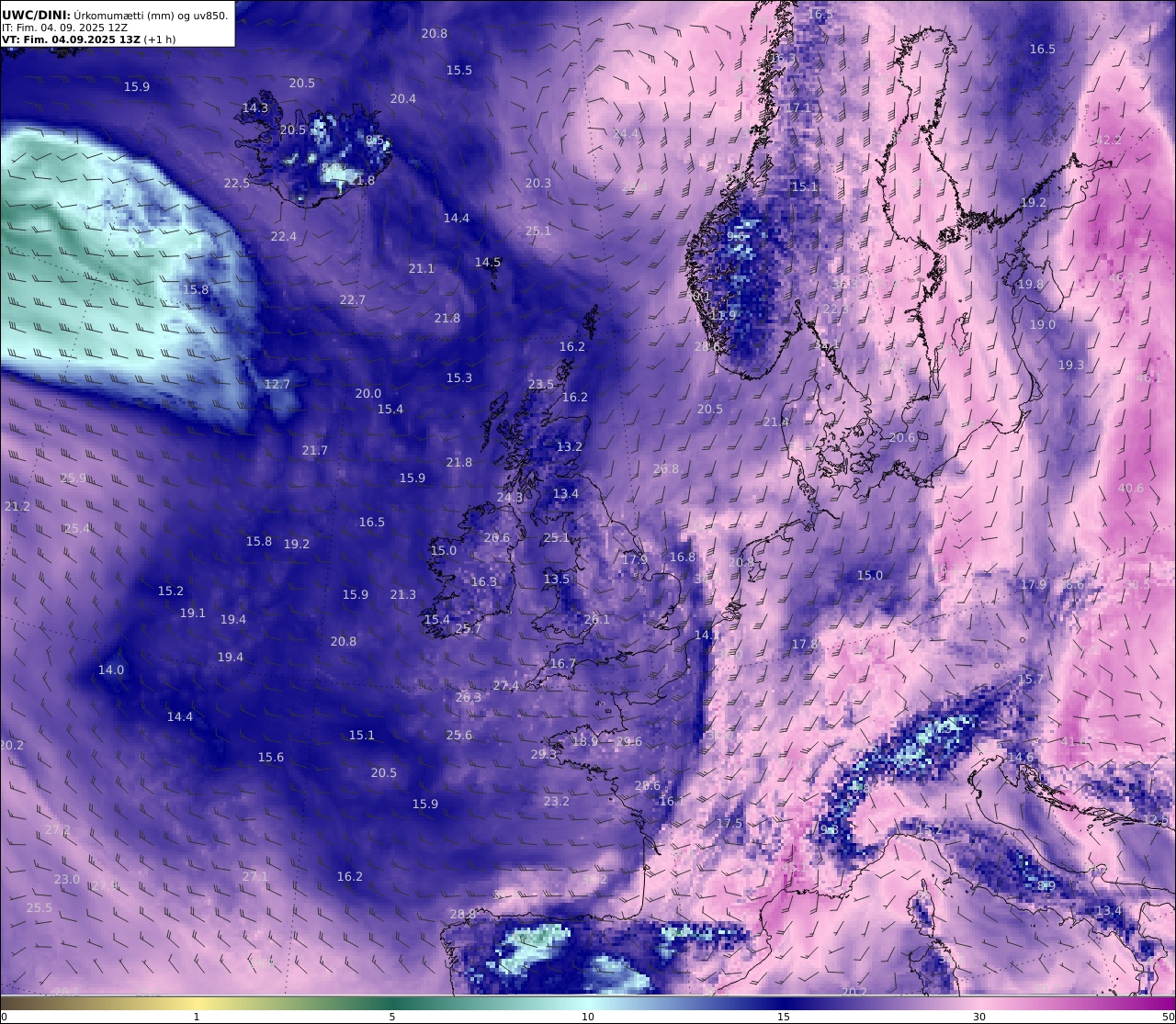Click the 15.7 value northeast of the Alps
The height and width of the screenshot is (1024, 1176).
click(1031, 679)
